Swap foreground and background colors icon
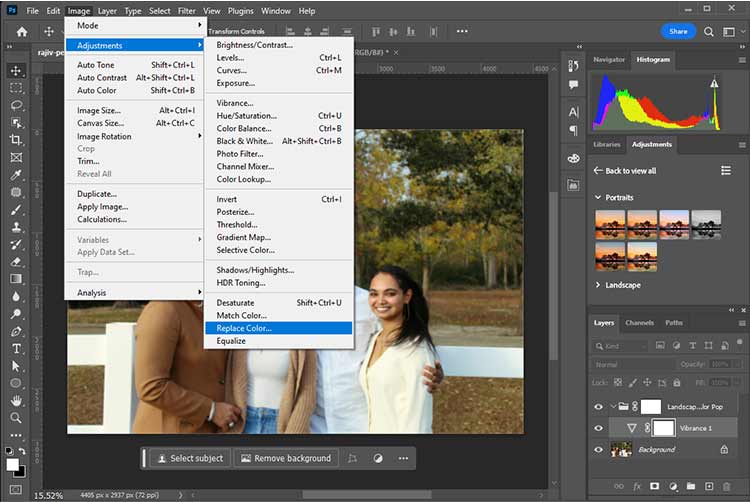750x502 pixels. pyautogui.click(x=22, y=451)
